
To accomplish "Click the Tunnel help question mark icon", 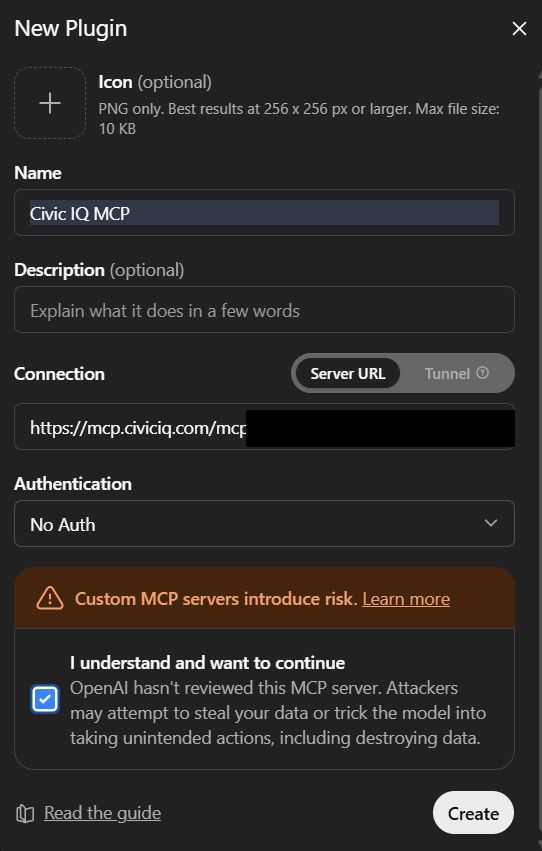I will click(482, 373).
